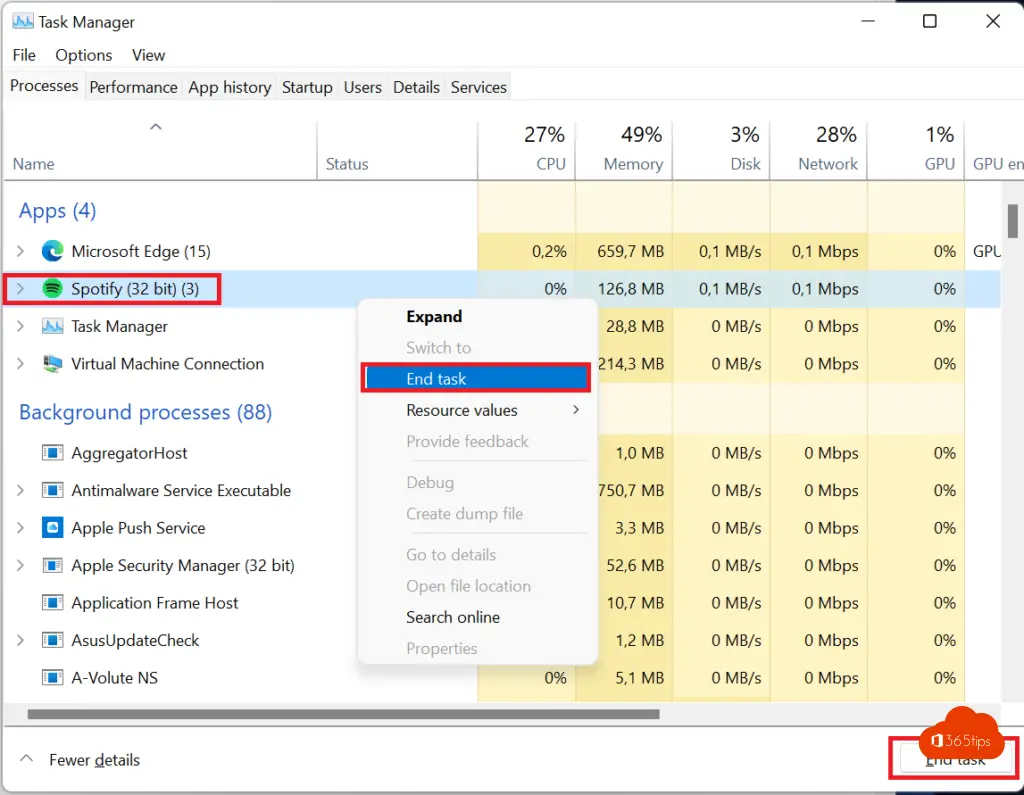Expand the Antimalware Service Executable group
1024x795 pixels.
pos(20,491)
